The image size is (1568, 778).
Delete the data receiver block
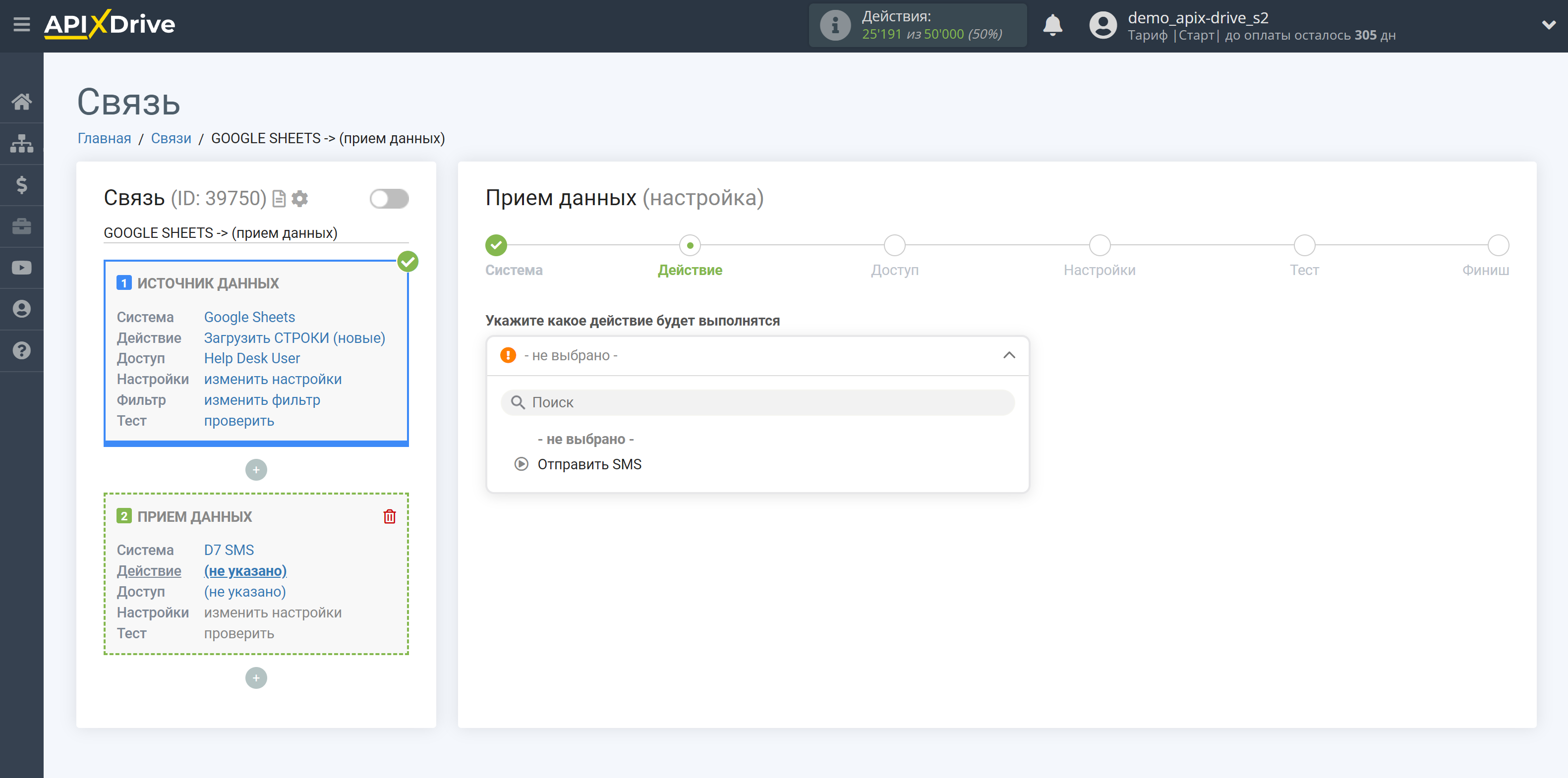[390, 516]
